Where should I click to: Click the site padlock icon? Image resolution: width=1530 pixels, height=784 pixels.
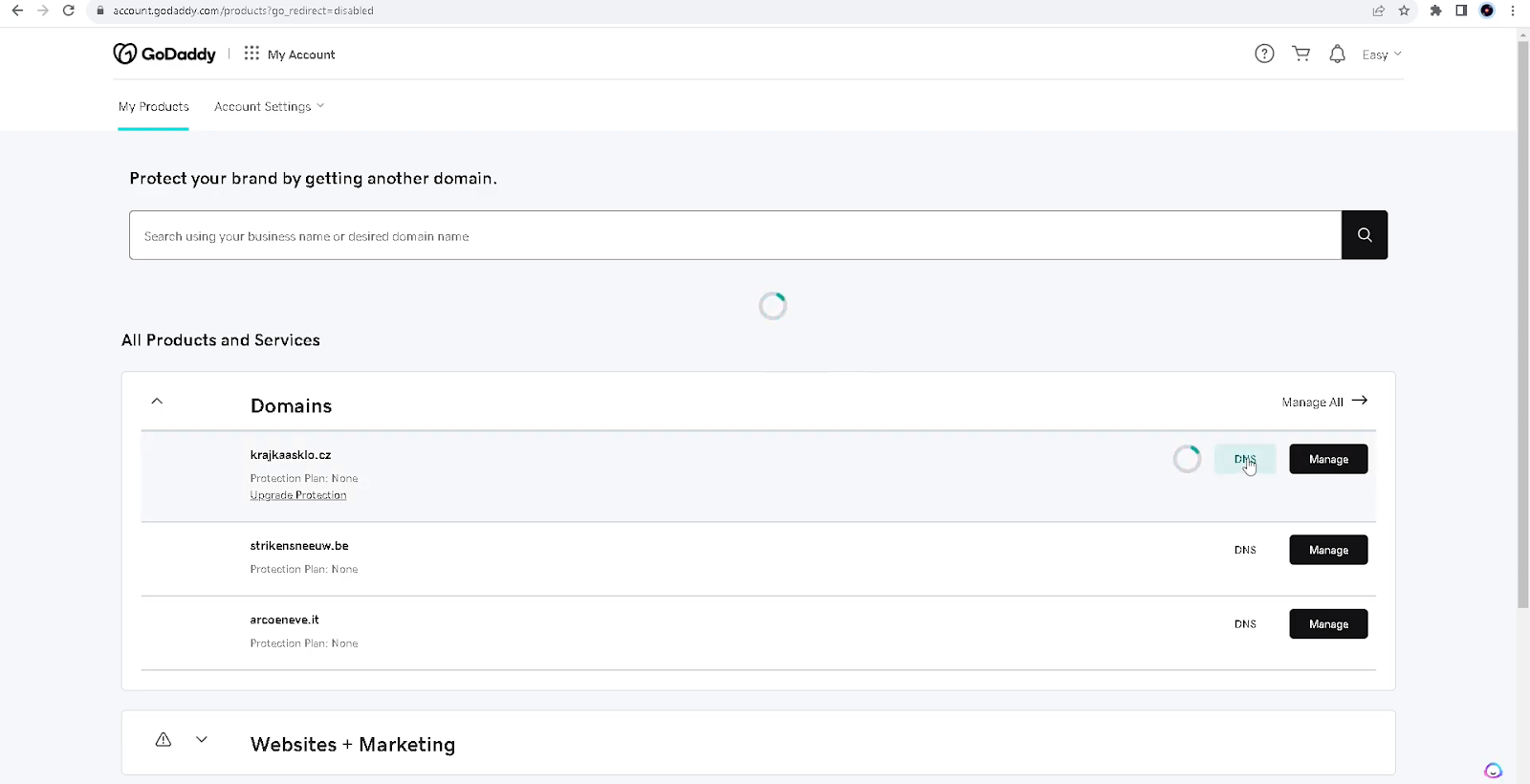click(x=99, y=11)
